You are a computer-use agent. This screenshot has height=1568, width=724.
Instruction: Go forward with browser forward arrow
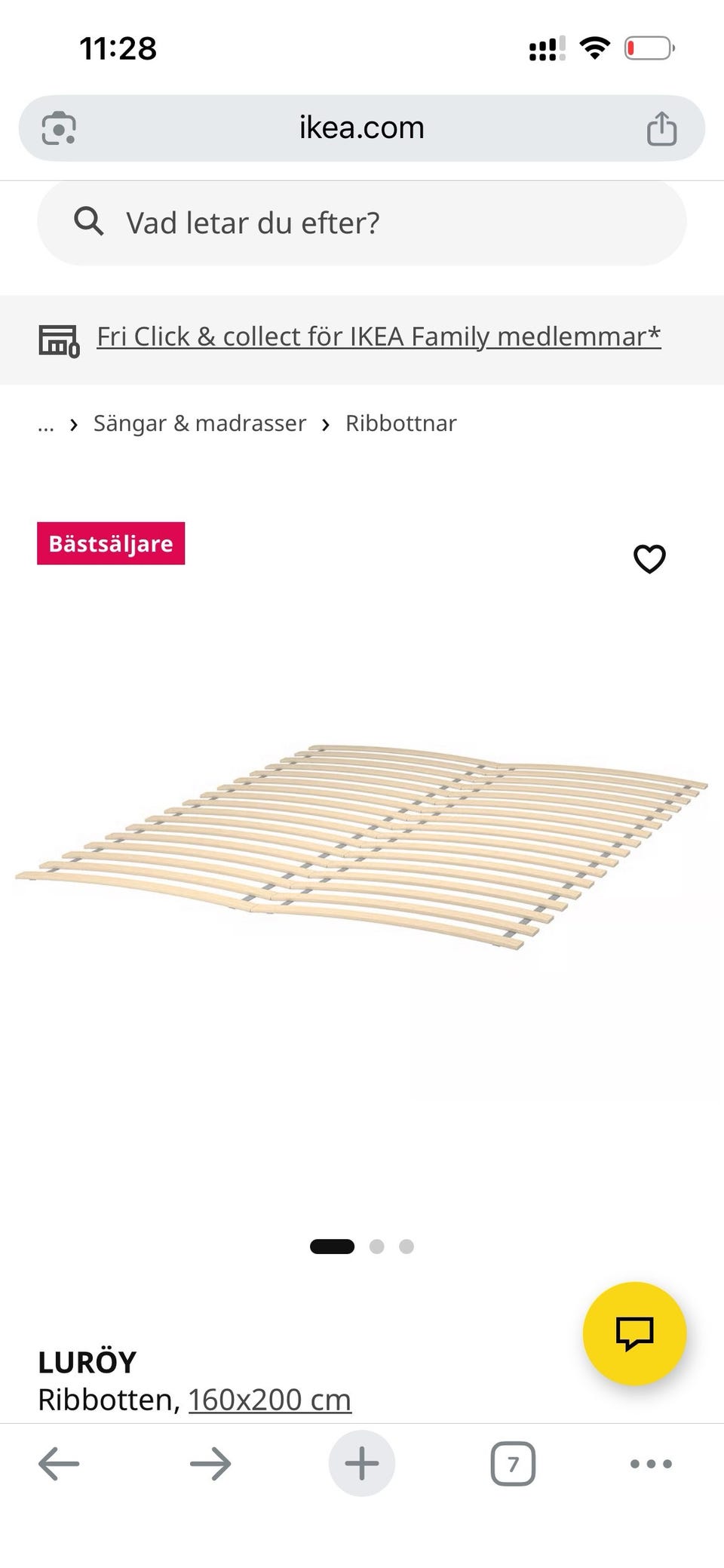tap(210, 1464)
